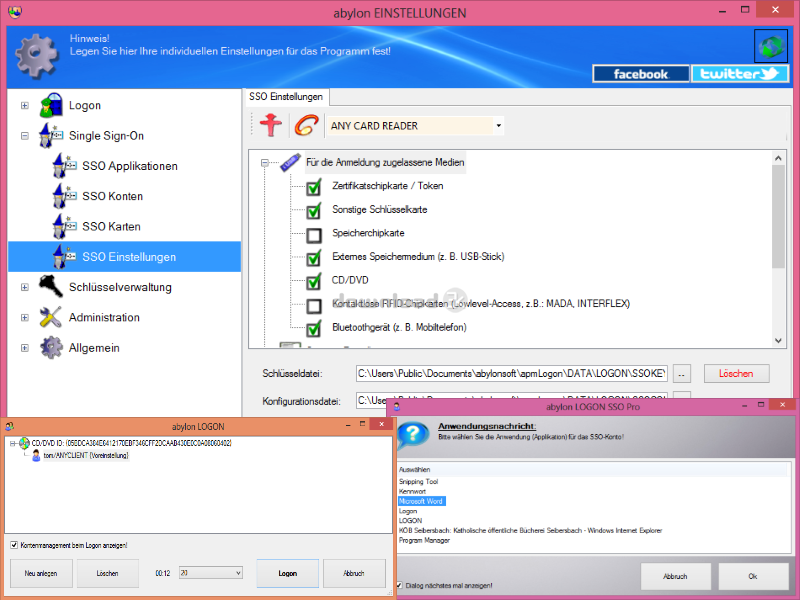Viewport: 800px width, 600px height.
Task: Toggle Dialog nächstes mal anzeigen checkbox
Action: point(399,585)
